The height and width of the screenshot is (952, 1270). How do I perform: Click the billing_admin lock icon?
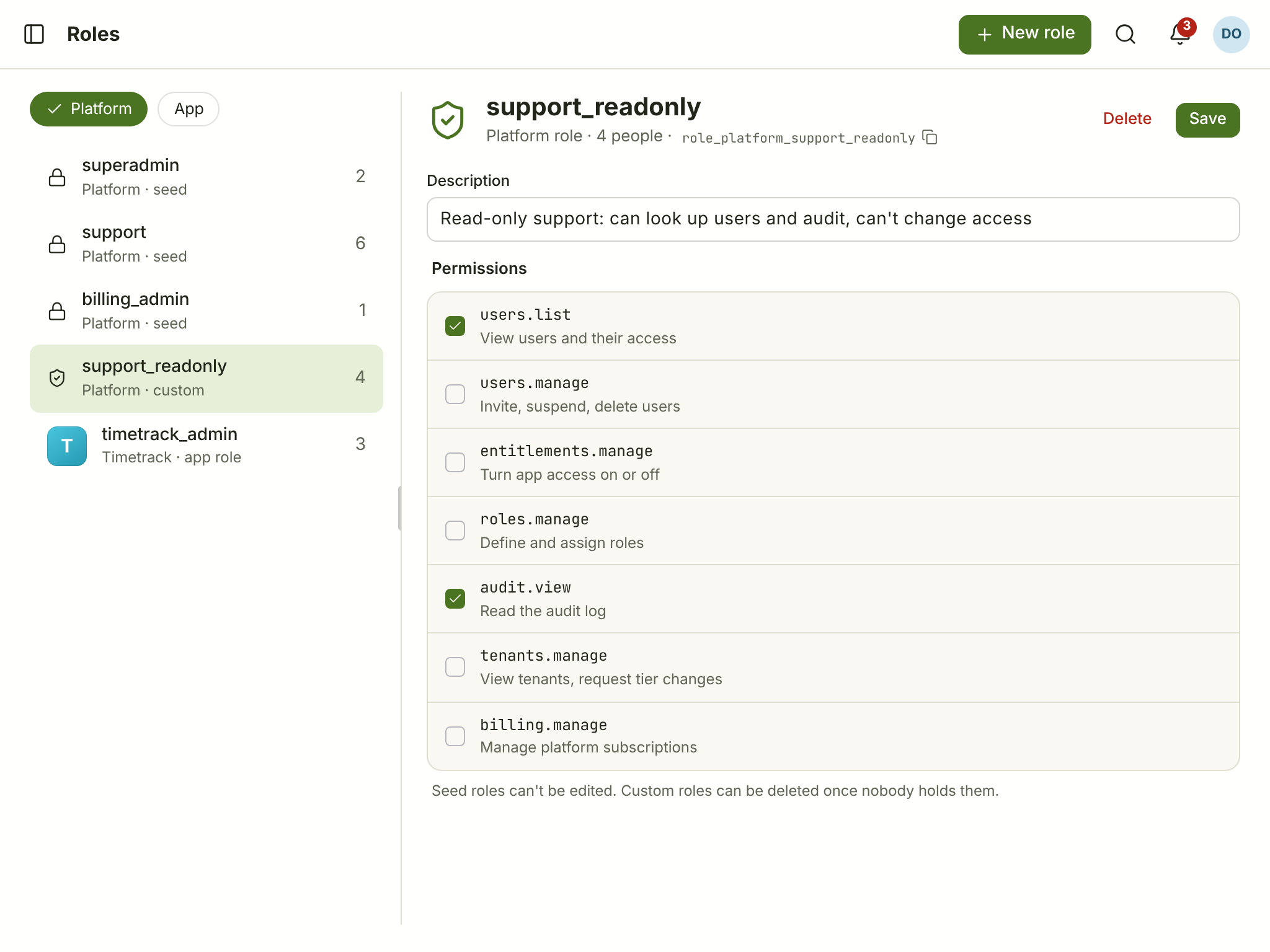(57, 311)
